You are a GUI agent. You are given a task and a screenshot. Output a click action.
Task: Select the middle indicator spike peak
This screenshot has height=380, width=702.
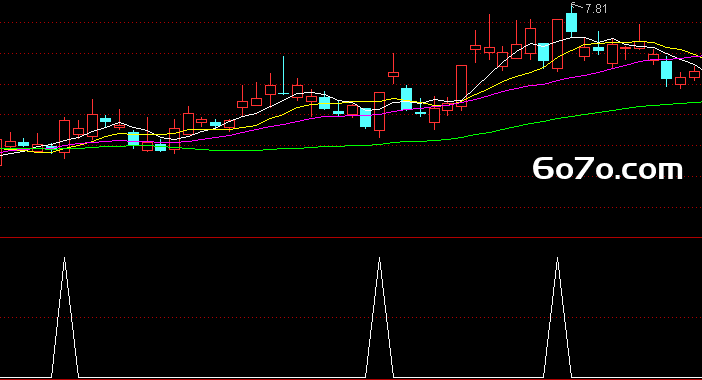point(379,258)
